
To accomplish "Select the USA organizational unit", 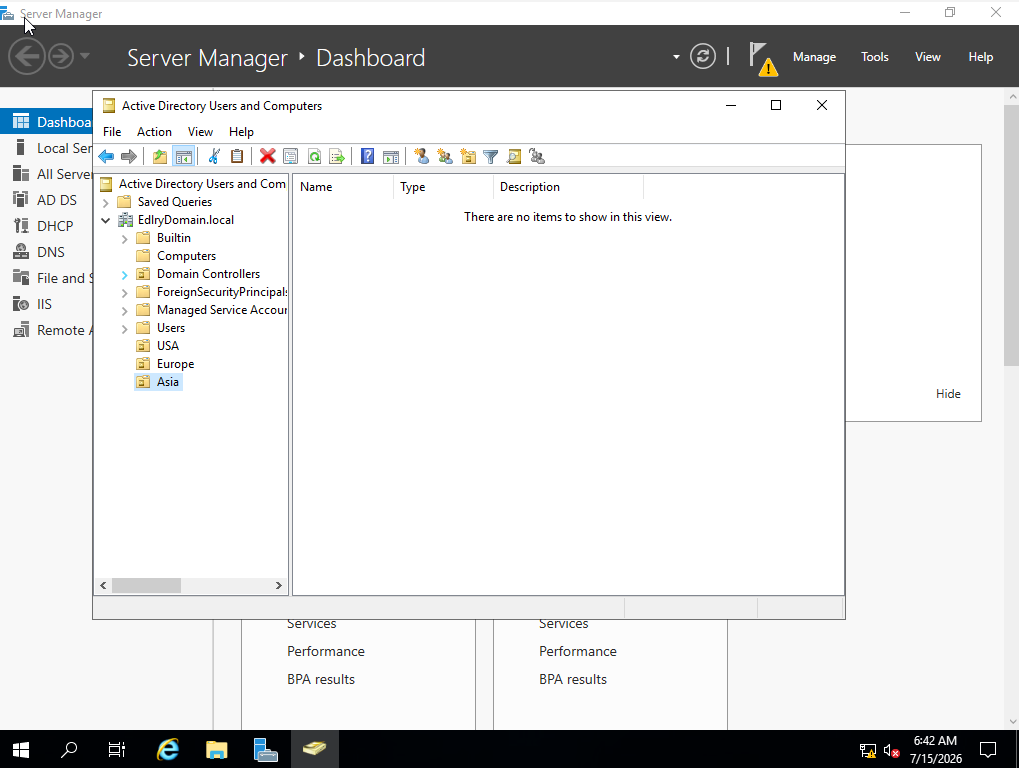I will point(167,346).
